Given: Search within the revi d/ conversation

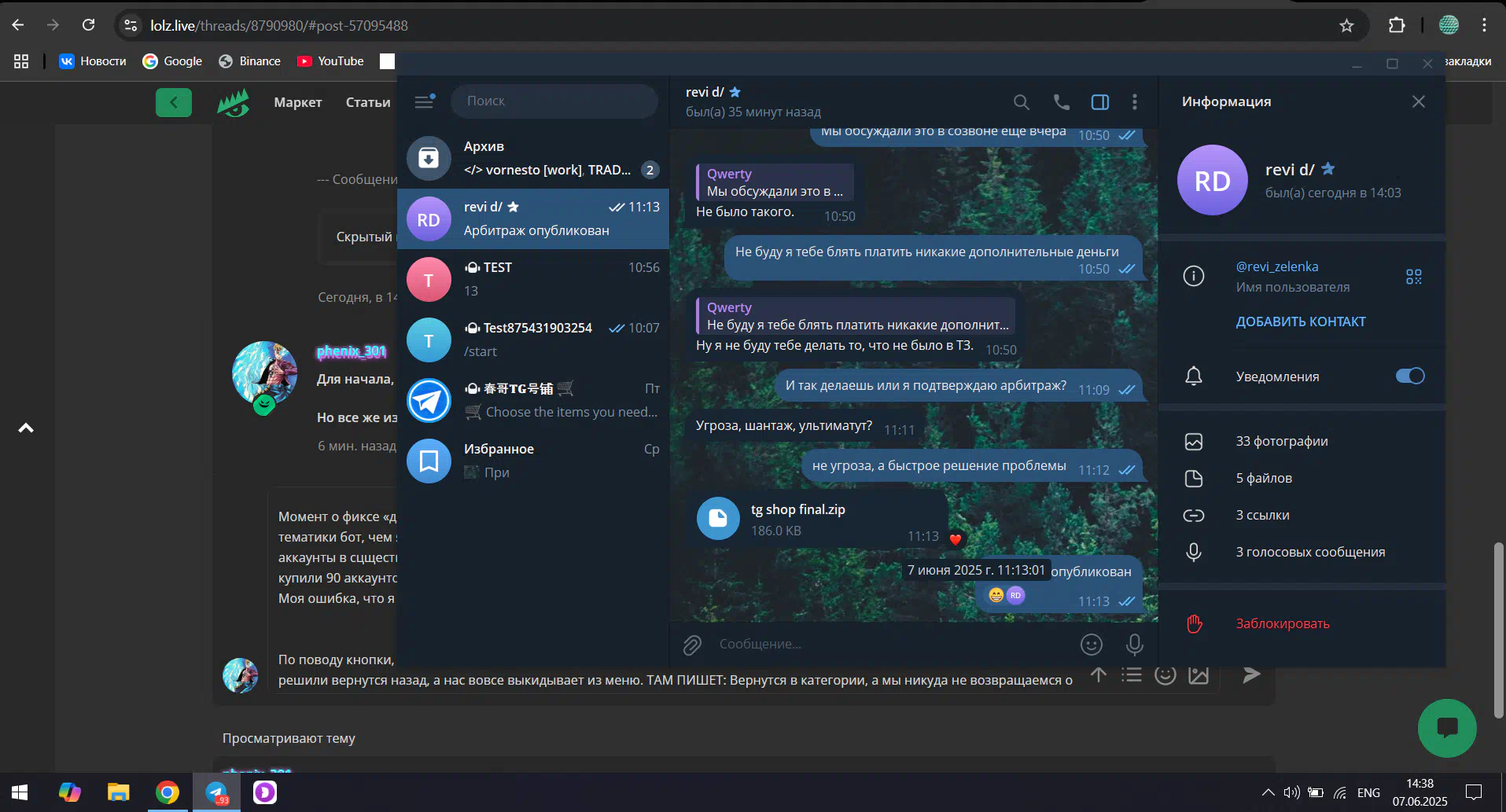Looking at the screenshot, I should [1021, 102].
